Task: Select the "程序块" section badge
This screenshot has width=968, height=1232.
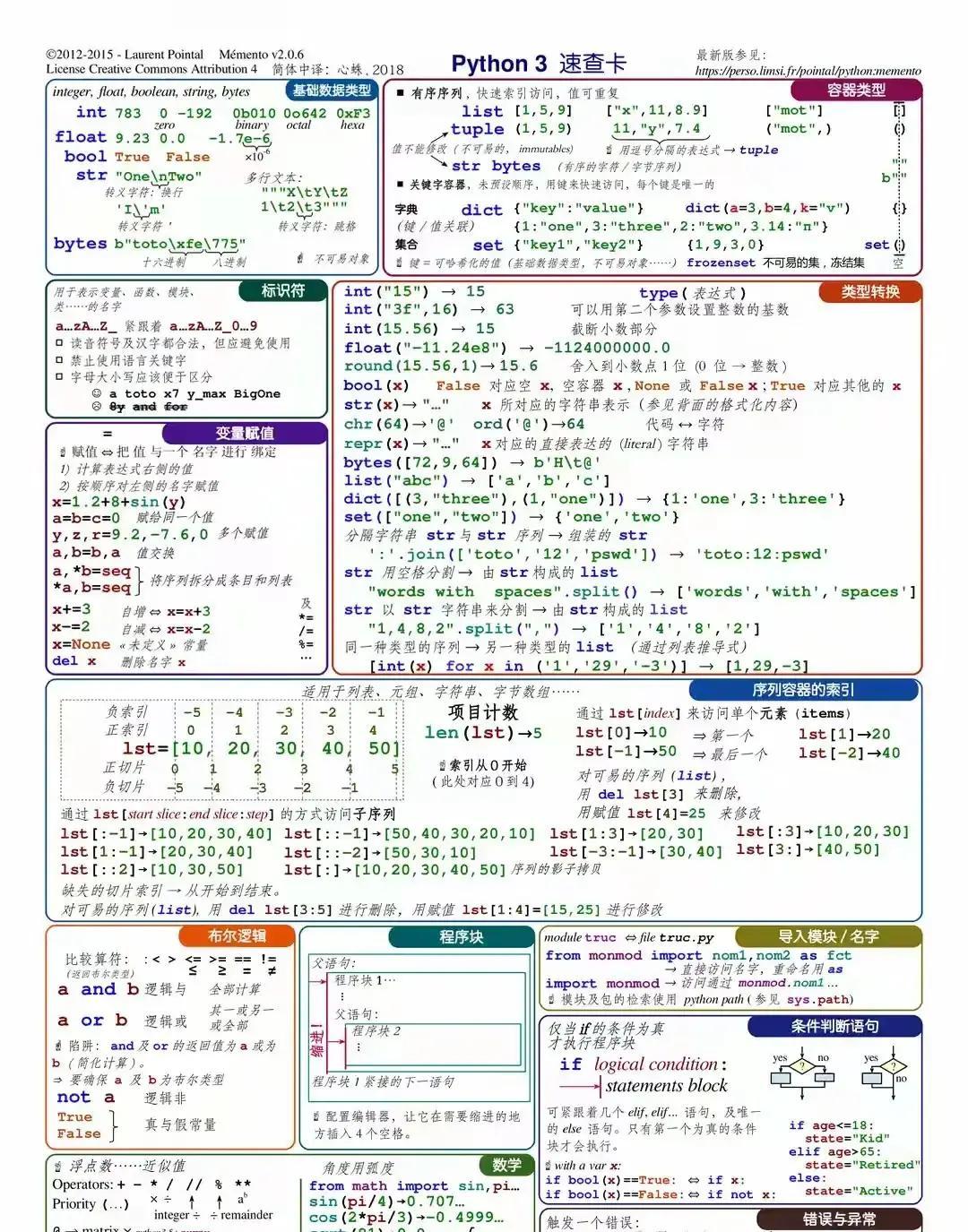Action: [461, 936]
